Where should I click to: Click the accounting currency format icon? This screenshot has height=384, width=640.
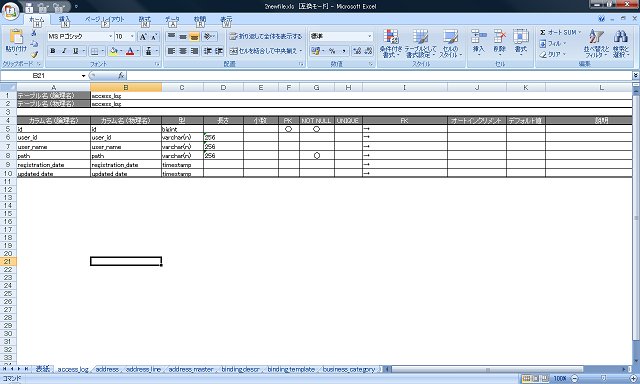click(315, 51)
